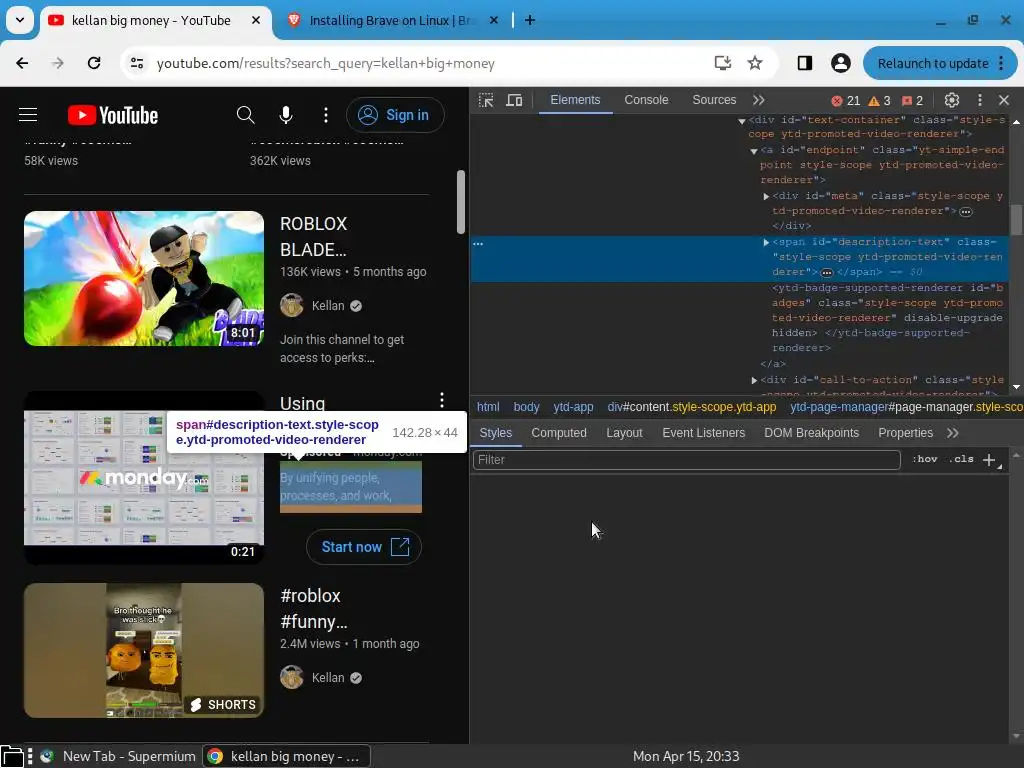
Task: Expand the div meta node
Action: pos(766,196)
